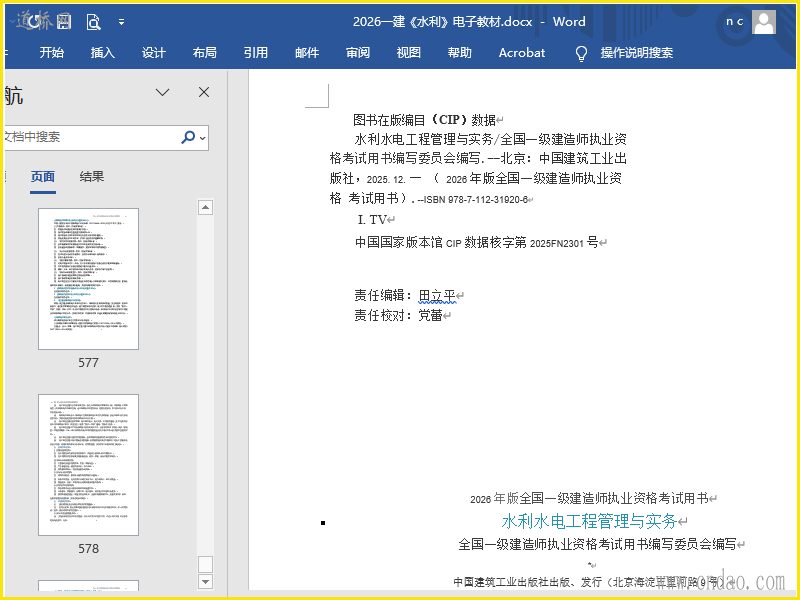This screenshot has height=600, width=800.
Task: Open the Acrobat ribbon tab
Action: (521, 53)
